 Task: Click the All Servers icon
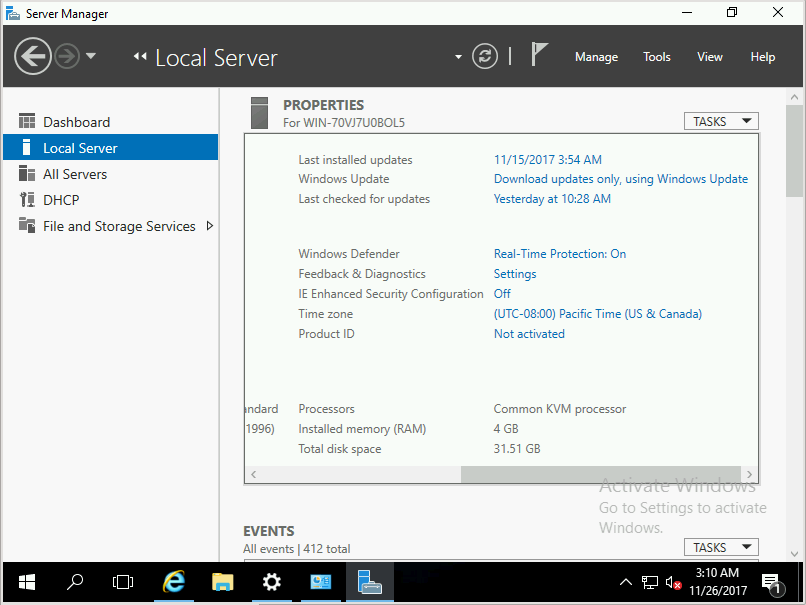click(x=27, y=173)
